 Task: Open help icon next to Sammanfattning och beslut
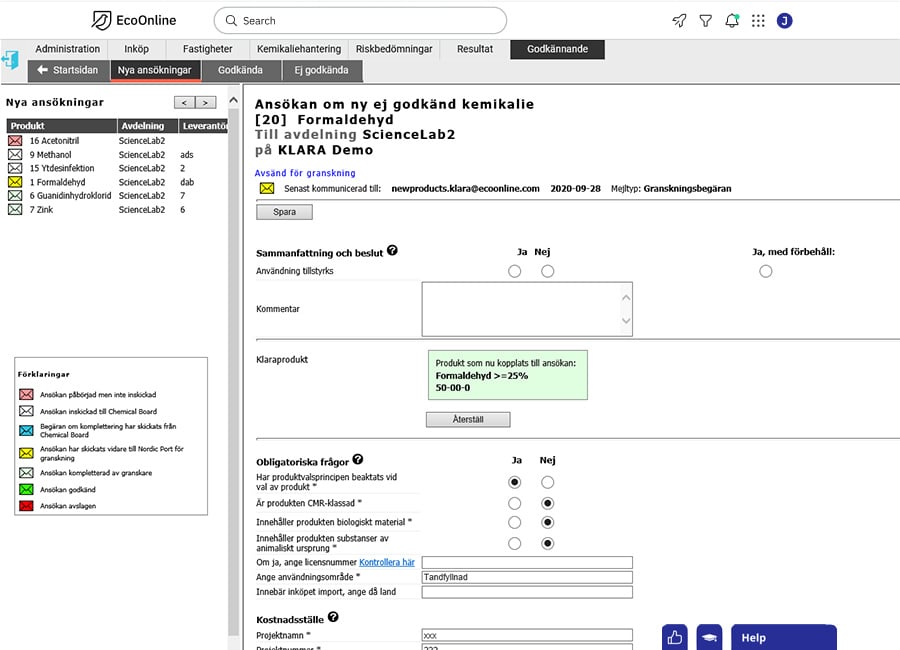[x=392, y=250]
